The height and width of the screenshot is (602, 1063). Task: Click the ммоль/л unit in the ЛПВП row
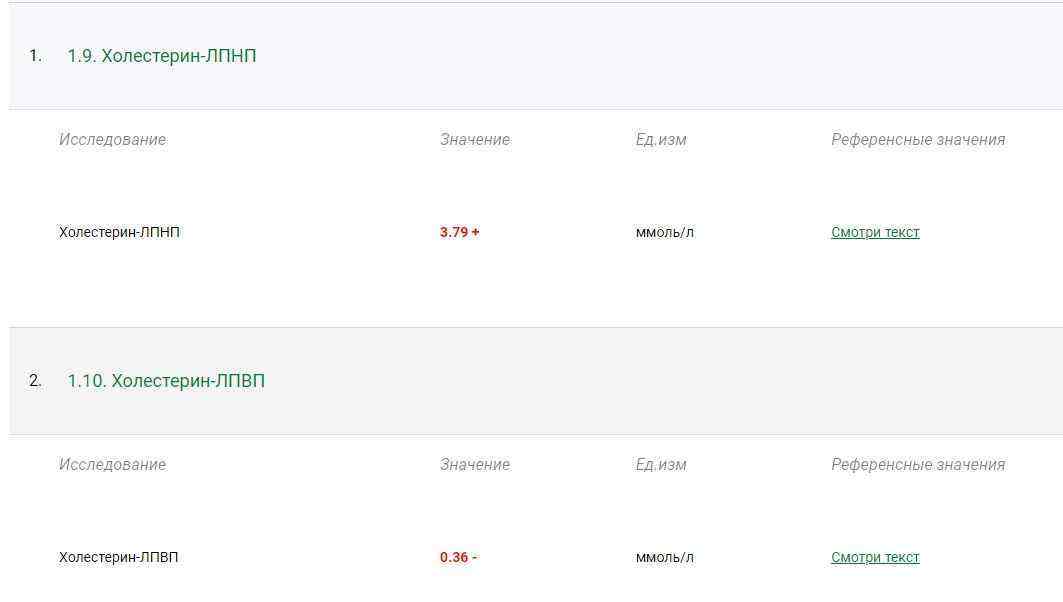click(665, 557)
